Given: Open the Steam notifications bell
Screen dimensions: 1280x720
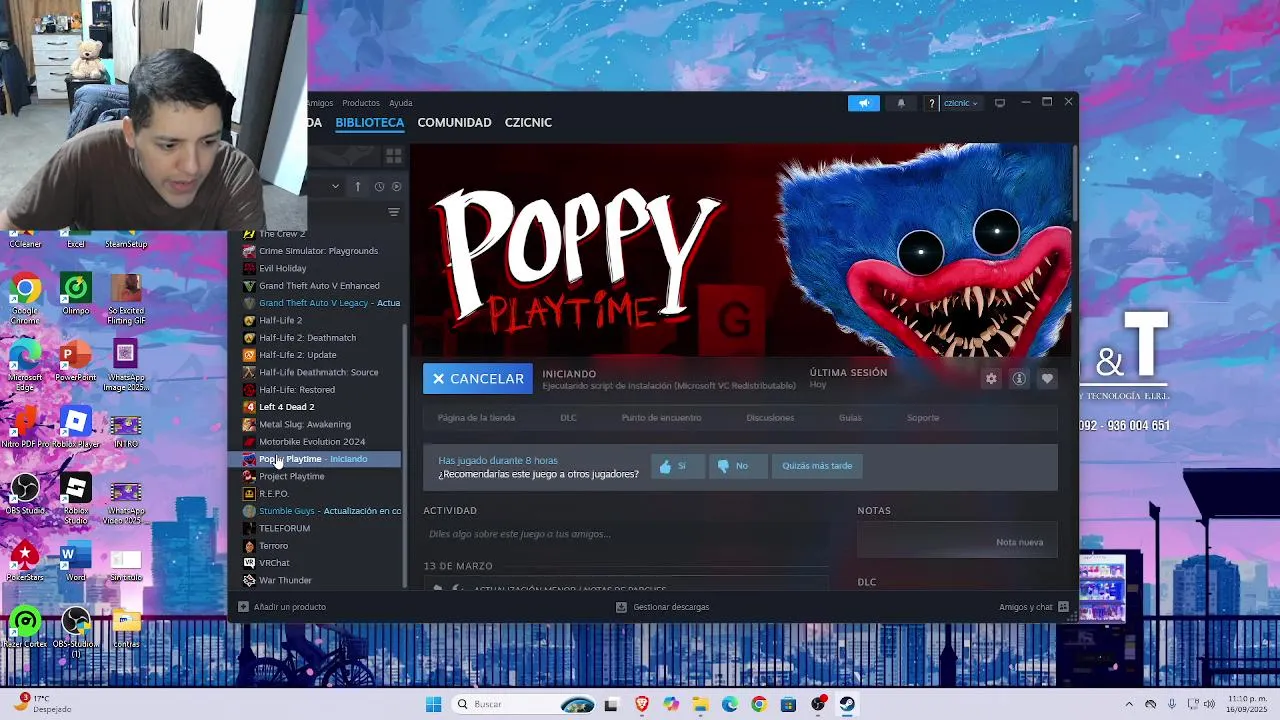Looking at the screenshot, I should (x=901, y=103).
